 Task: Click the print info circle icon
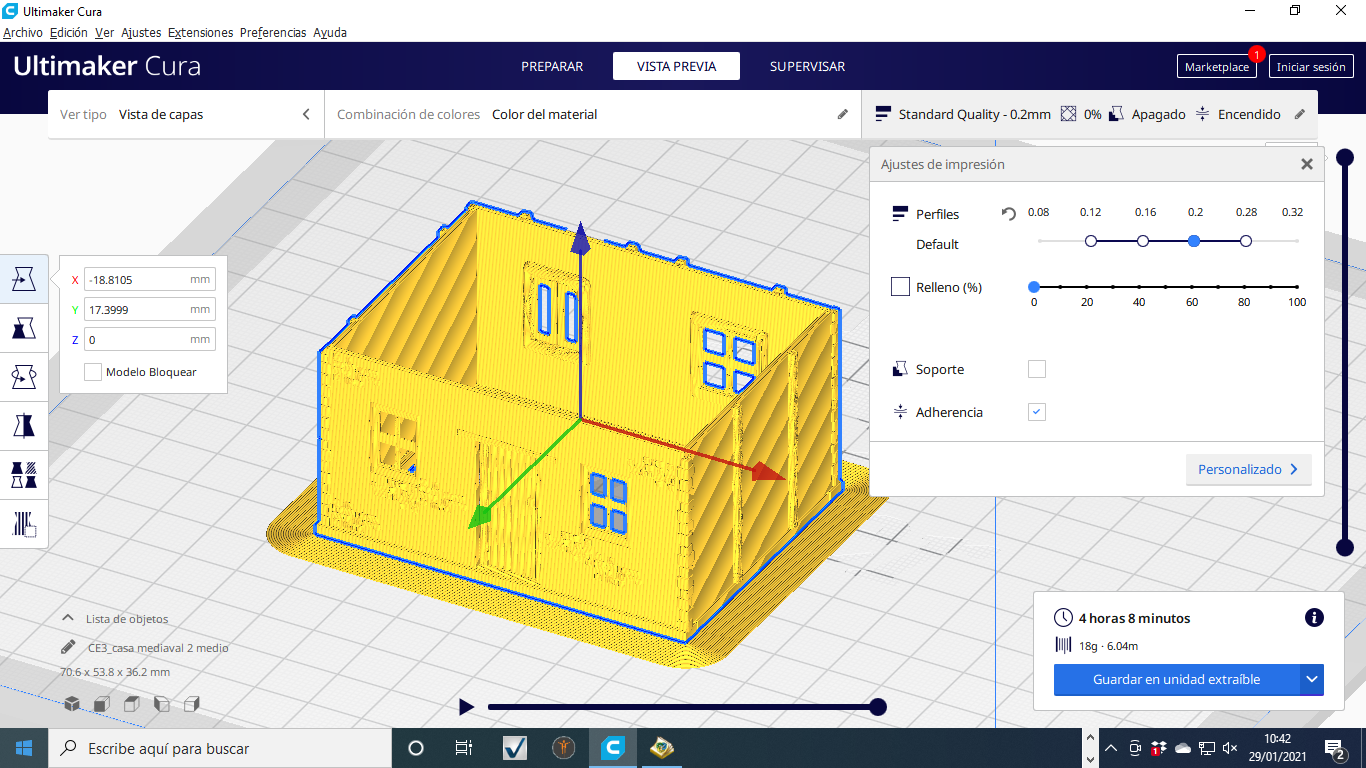[x=1314, y=618]
